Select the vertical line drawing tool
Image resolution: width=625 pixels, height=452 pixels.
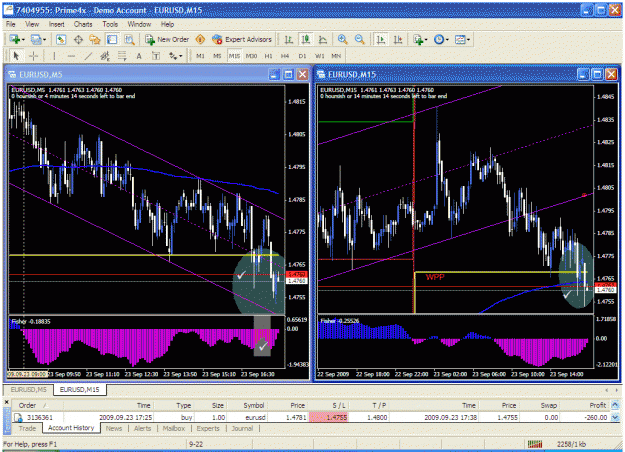(x=54, y=56)
